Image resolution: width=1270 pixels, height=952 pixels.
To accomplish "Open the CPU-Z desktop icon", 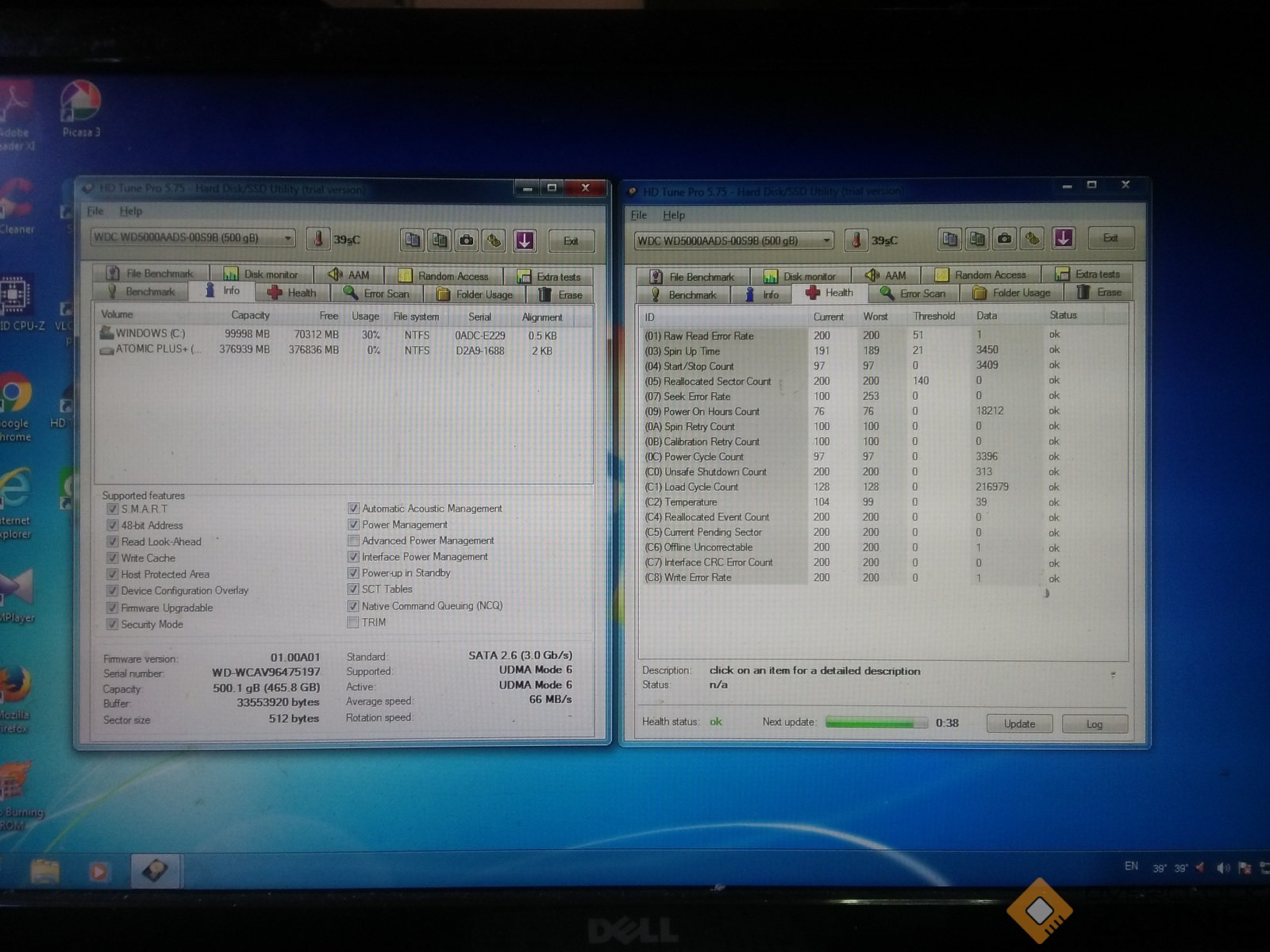I will pos(17,303).
